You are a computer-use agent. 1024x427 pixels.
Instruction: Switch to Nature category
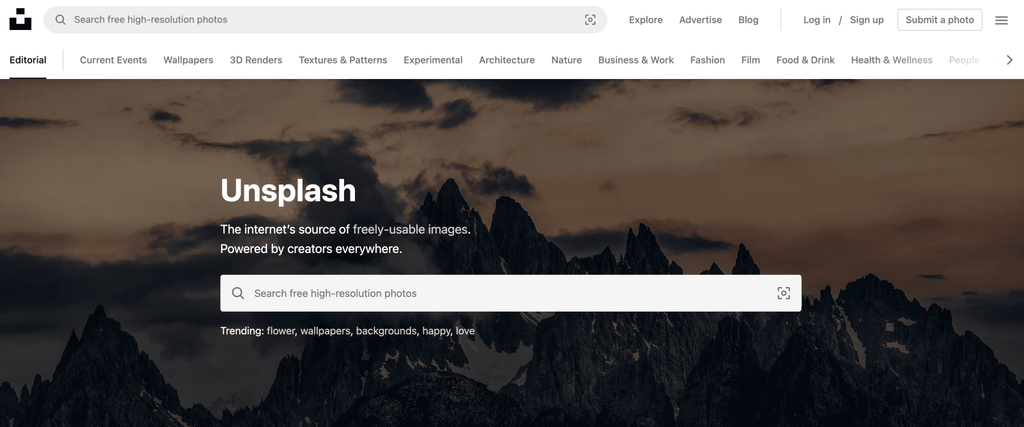coord(566,60)
